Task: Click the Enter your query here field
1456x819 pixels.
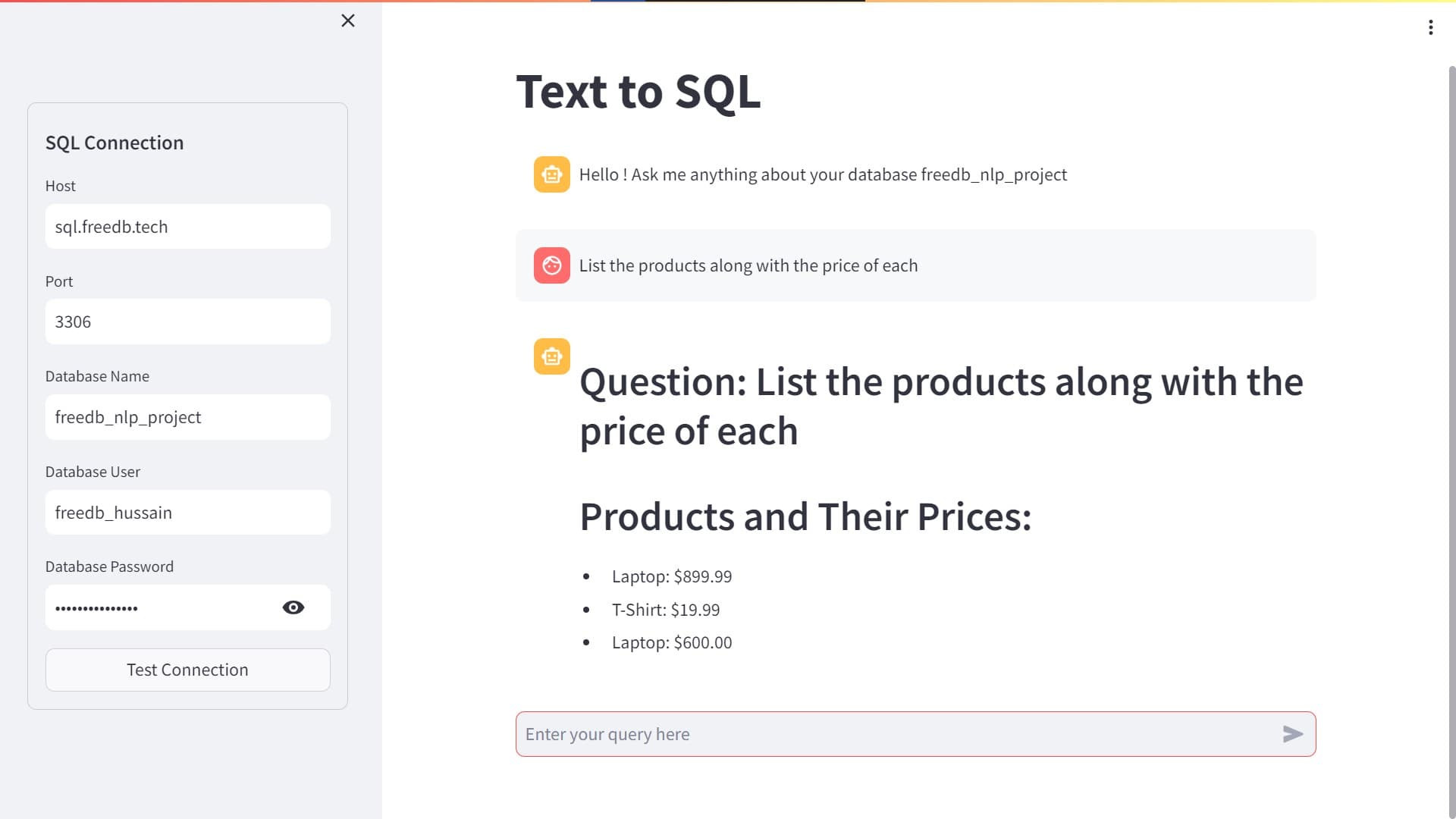Action: [834, 734]
